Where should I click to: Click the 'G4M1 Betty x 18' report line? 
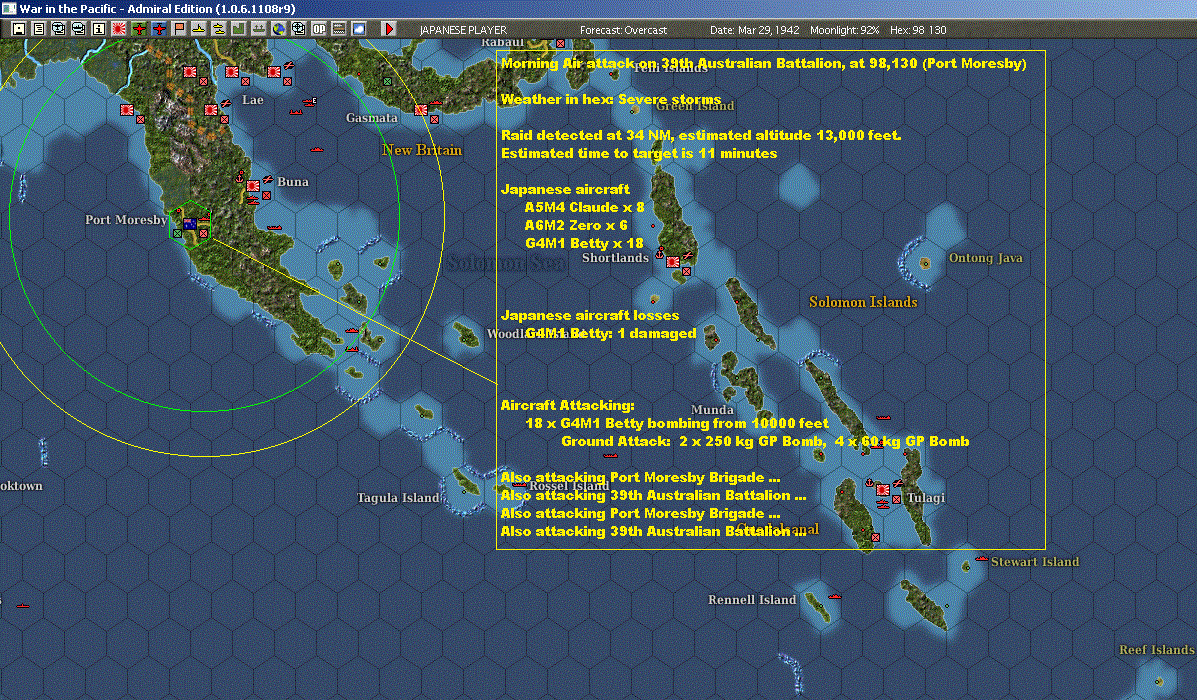[x=584, y=244]
